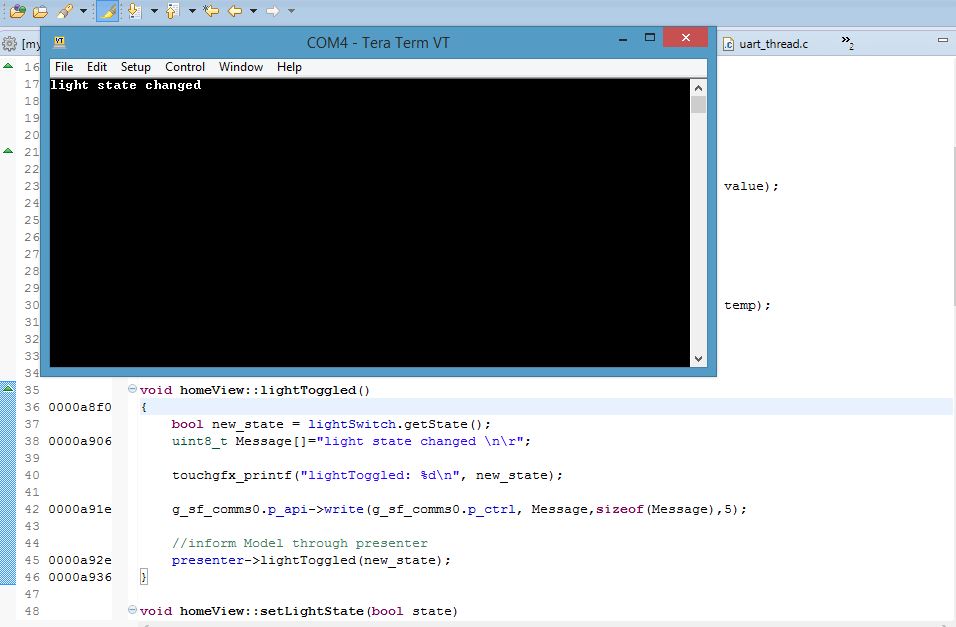This screenshot has height=627, width=956.
Task: Click address 0000a936 in the gutter
Action: pos(80,577)
